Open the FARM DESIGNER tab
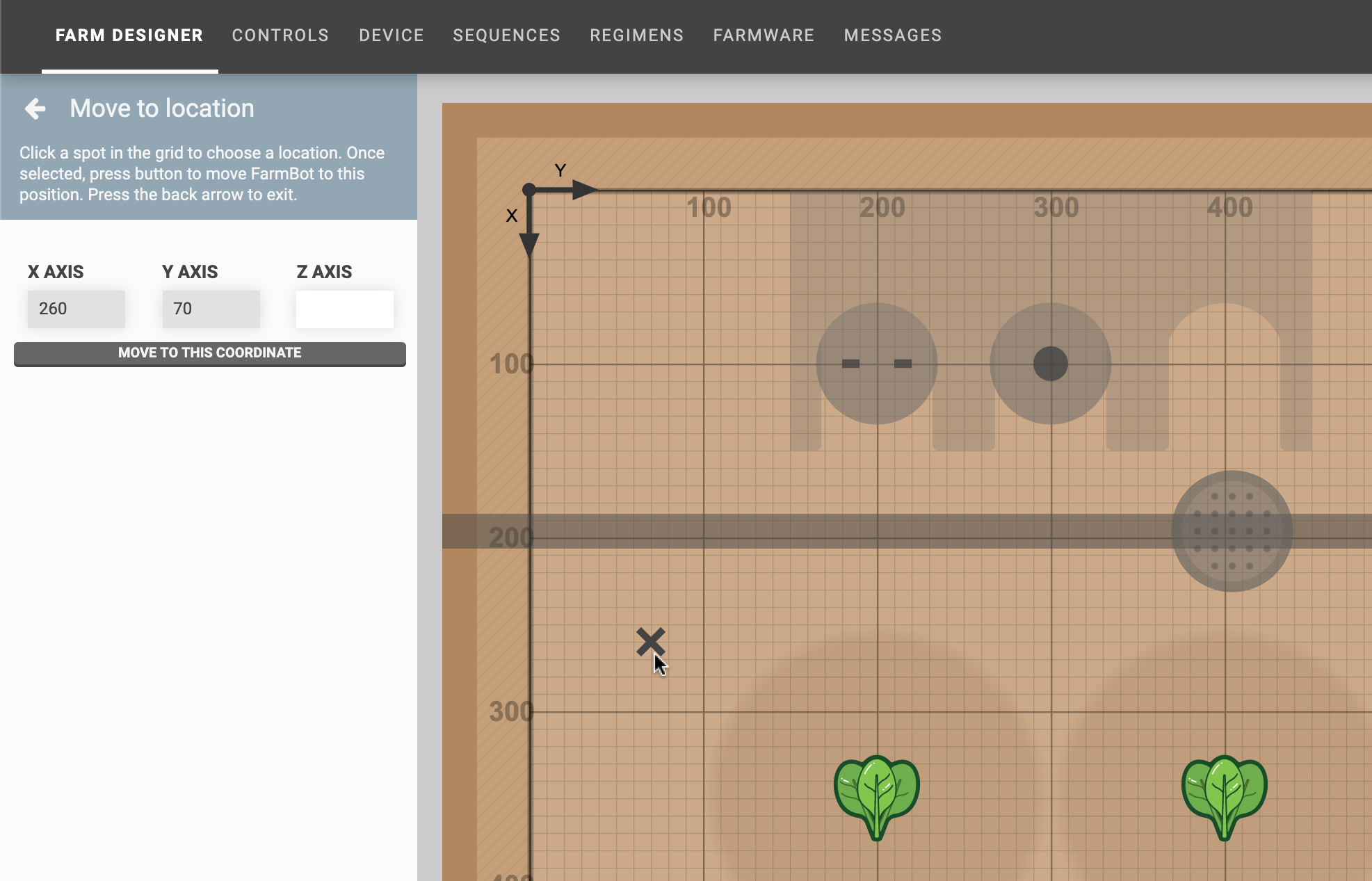 pyautogui.click(x=129, y=35)
